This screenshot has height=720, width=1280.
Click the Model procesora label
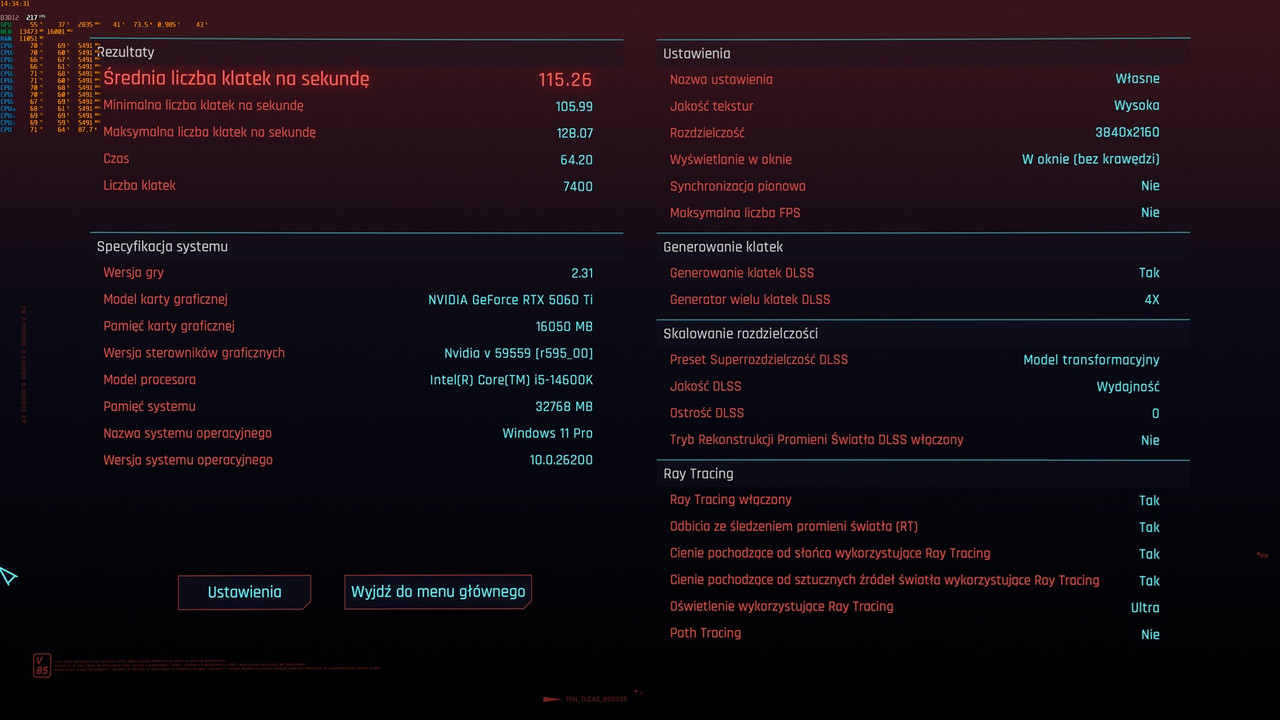click(x=149, y=380)
